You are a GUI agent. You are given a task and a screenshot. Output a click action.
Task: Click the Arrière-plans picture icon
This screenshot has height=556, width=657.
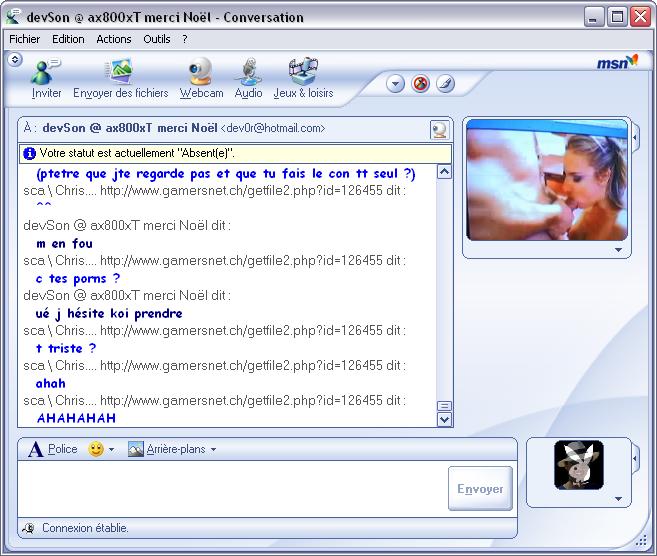point(135,449)
